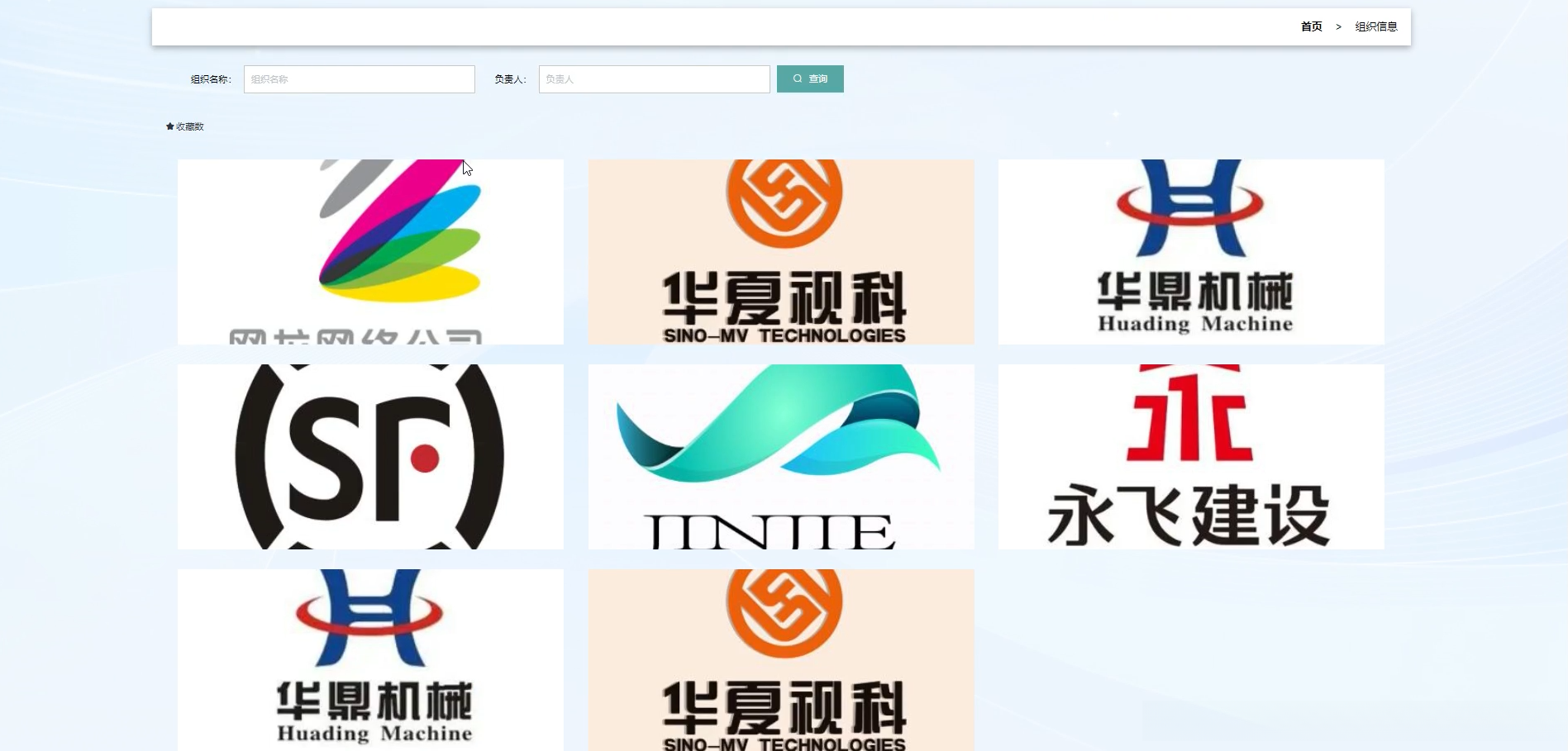Open the 华夏视科 SINO-MV logo in first row
The height and width of the screenshot is (751, 1568).
point(781,251)
